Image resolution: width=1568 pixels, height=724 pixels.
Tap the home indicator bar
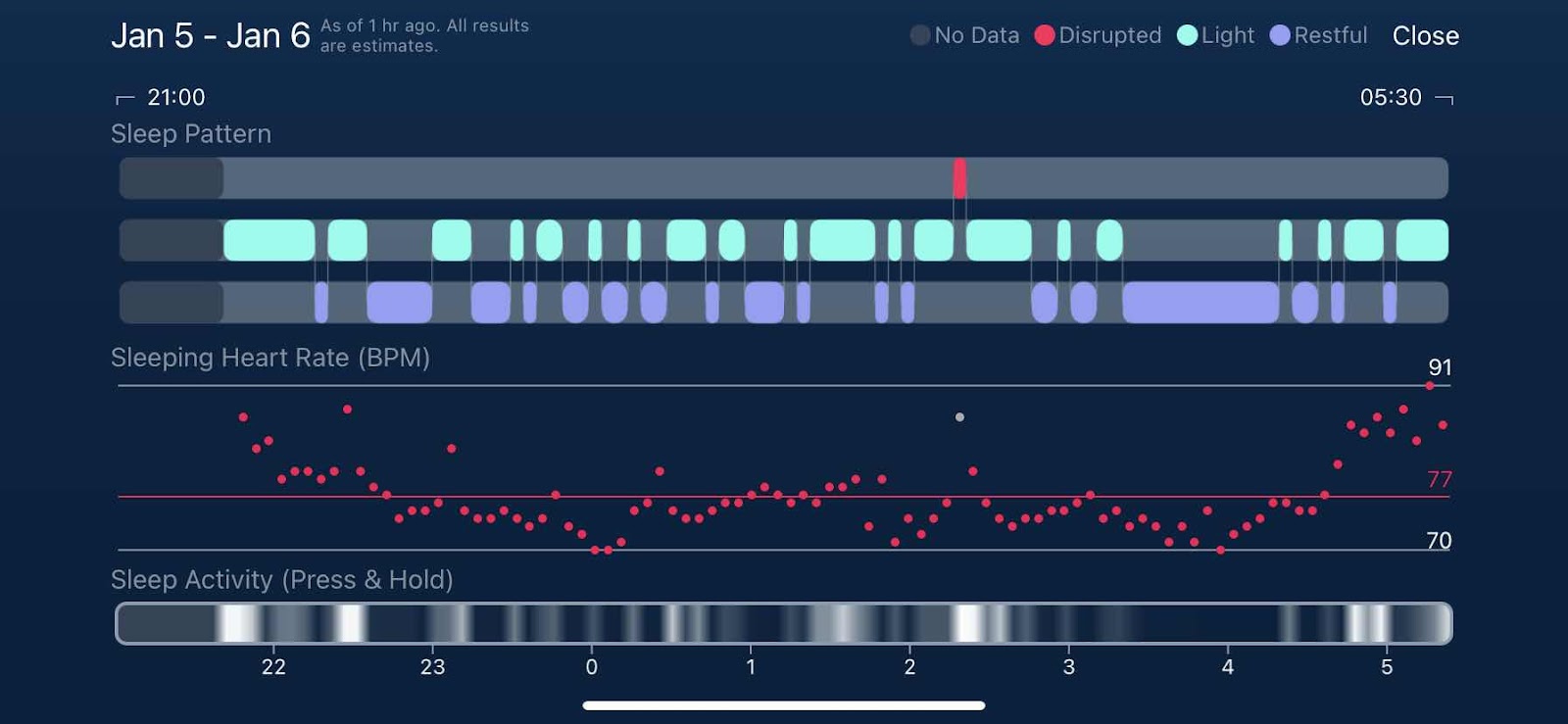784,705
